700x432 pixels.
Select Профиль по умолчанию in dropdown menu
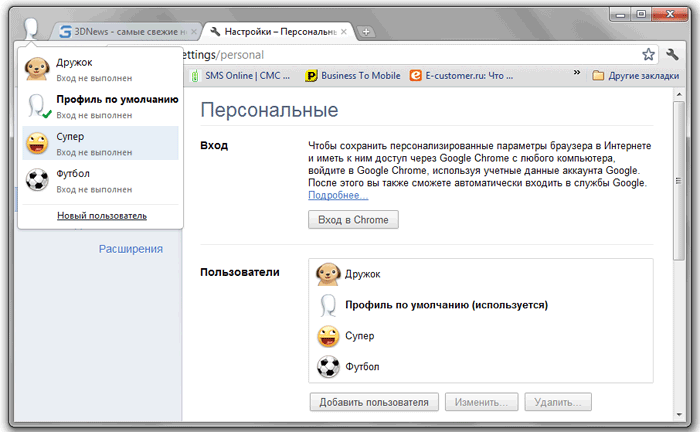coord(100,106)
